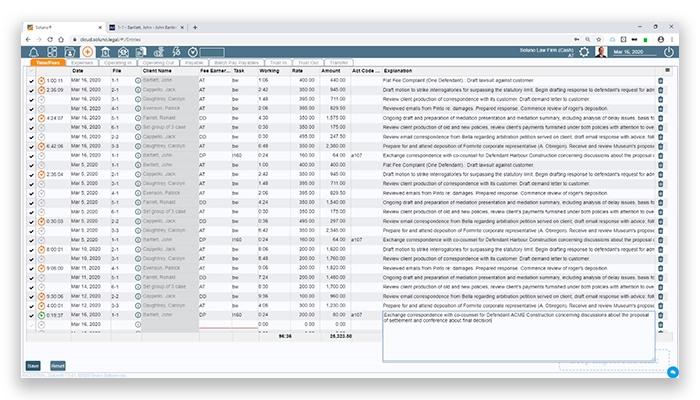Delete the entry with timer 6:42:06

tap(661, 146)
